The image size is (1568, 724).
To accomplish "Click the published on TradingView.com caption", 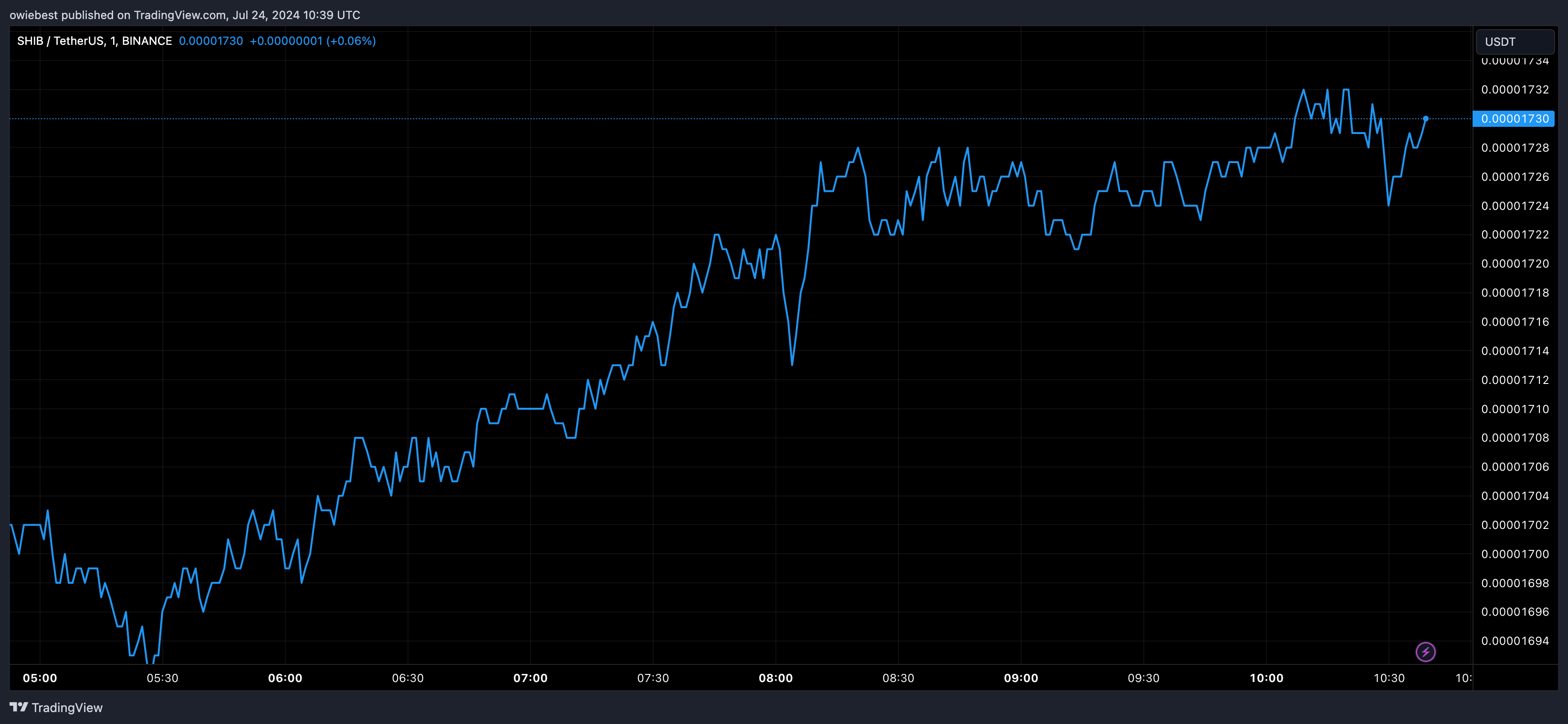I will (x=185, y=15).
